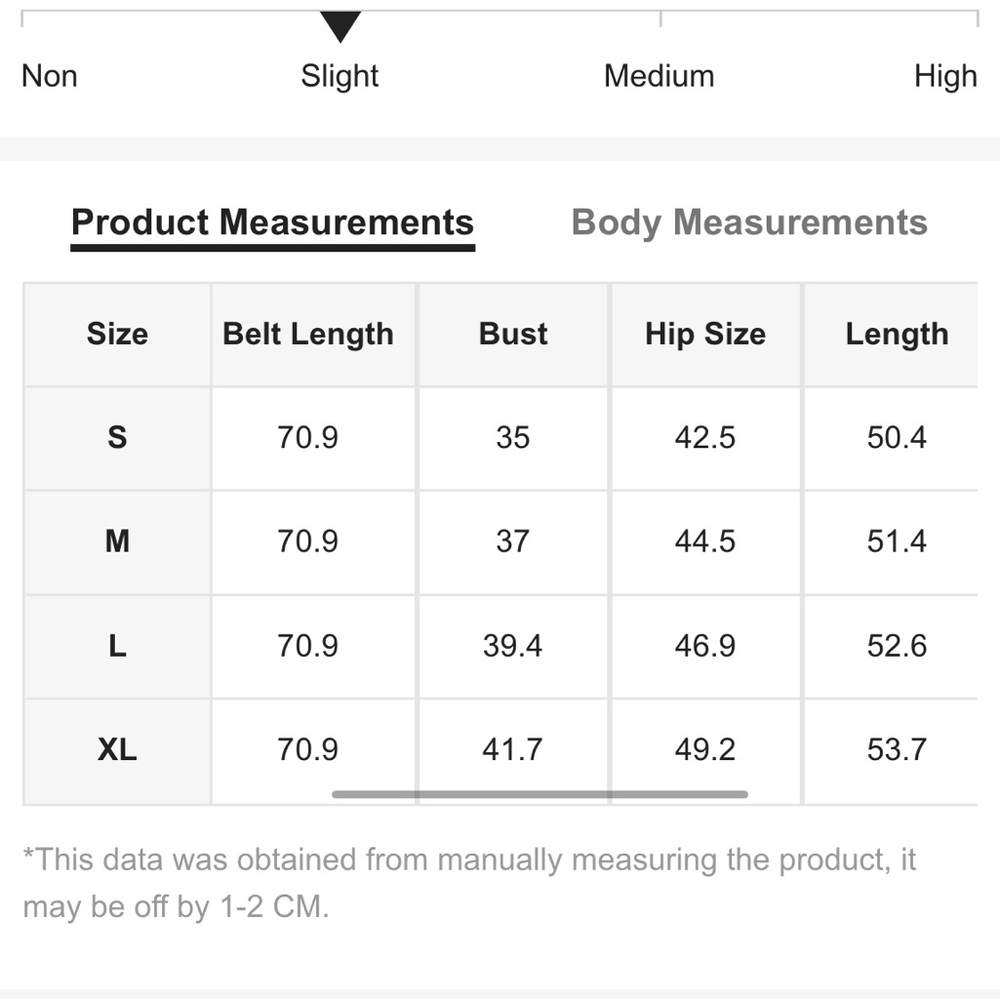Click the S hip size value 42.5

[x=705, y=438]
